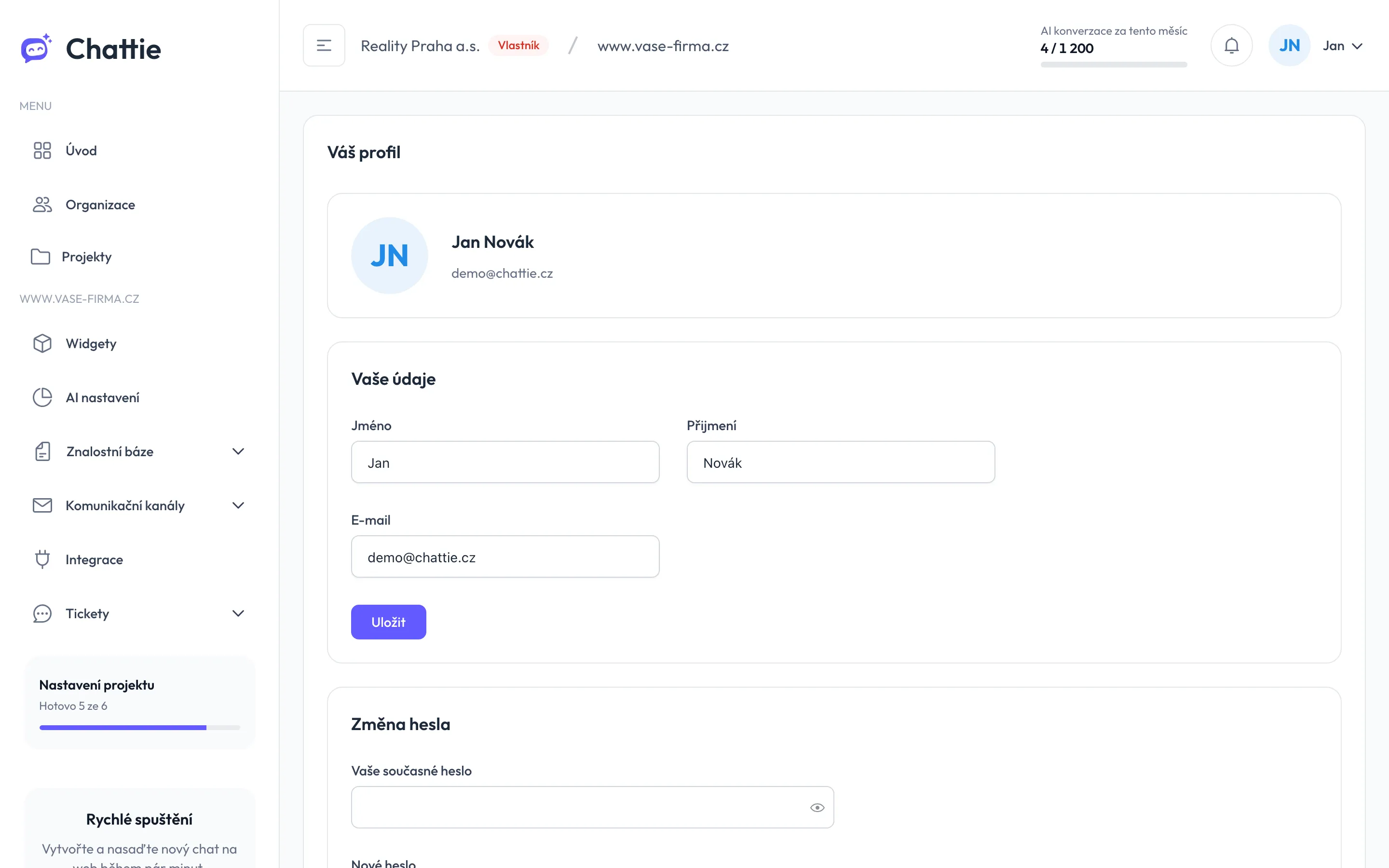
Task: Open AI nastavení in the sidebar
Action: [139, 397]
